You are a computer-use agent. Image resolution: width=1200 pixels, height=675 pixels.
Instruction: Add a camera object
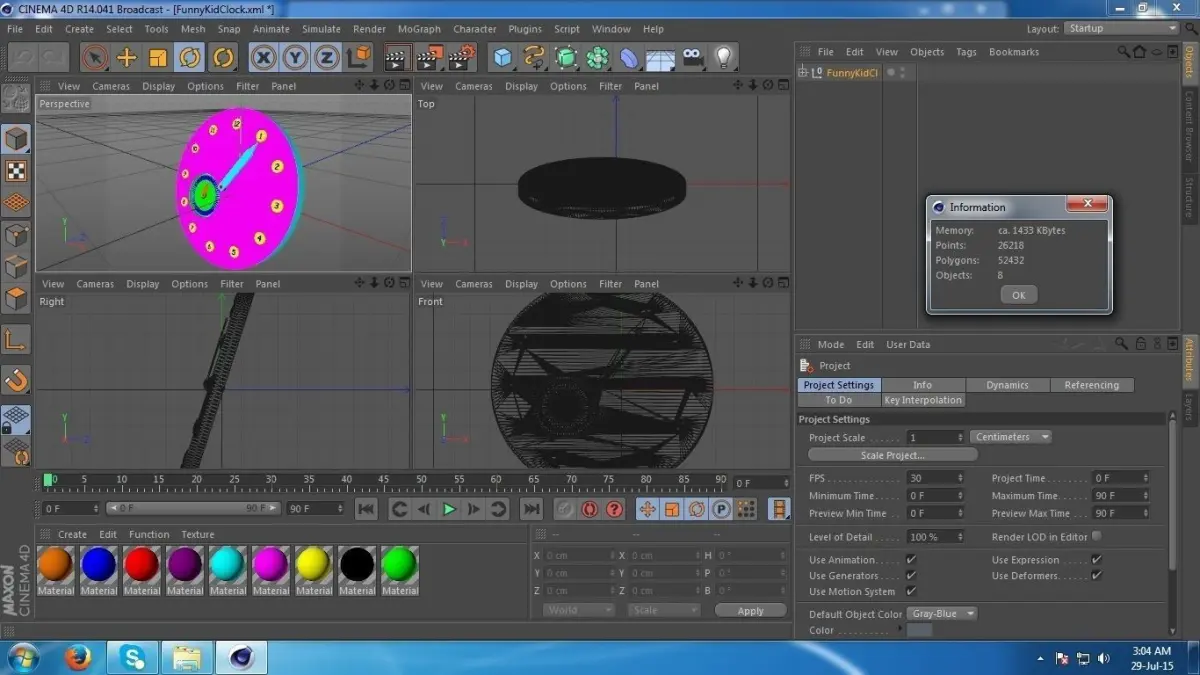coord(692,57)
